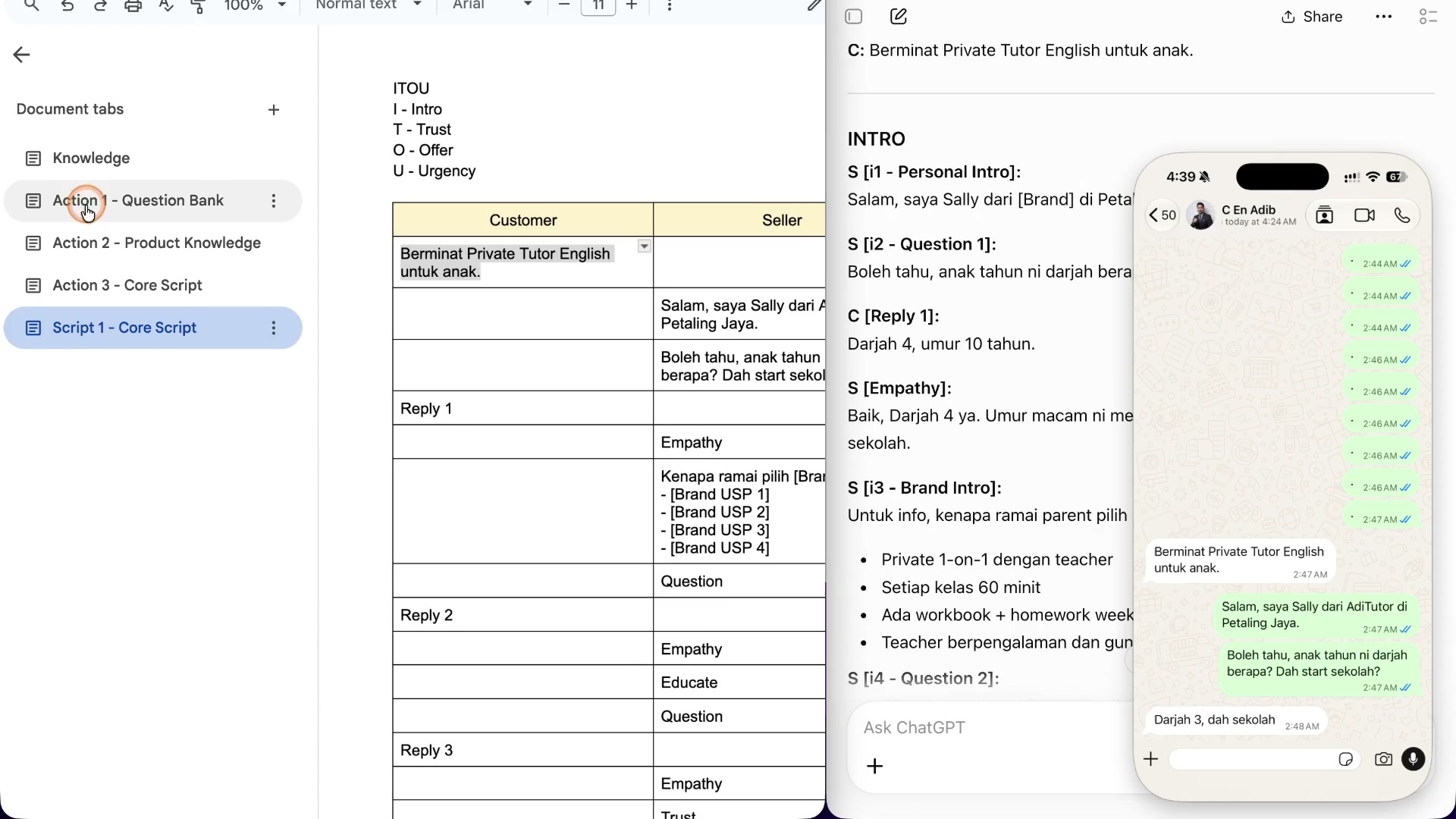Switch to Action 2 - Product Knowledge tab
This screenshot has height=819, width=1456.
click(x=153, y=243)
